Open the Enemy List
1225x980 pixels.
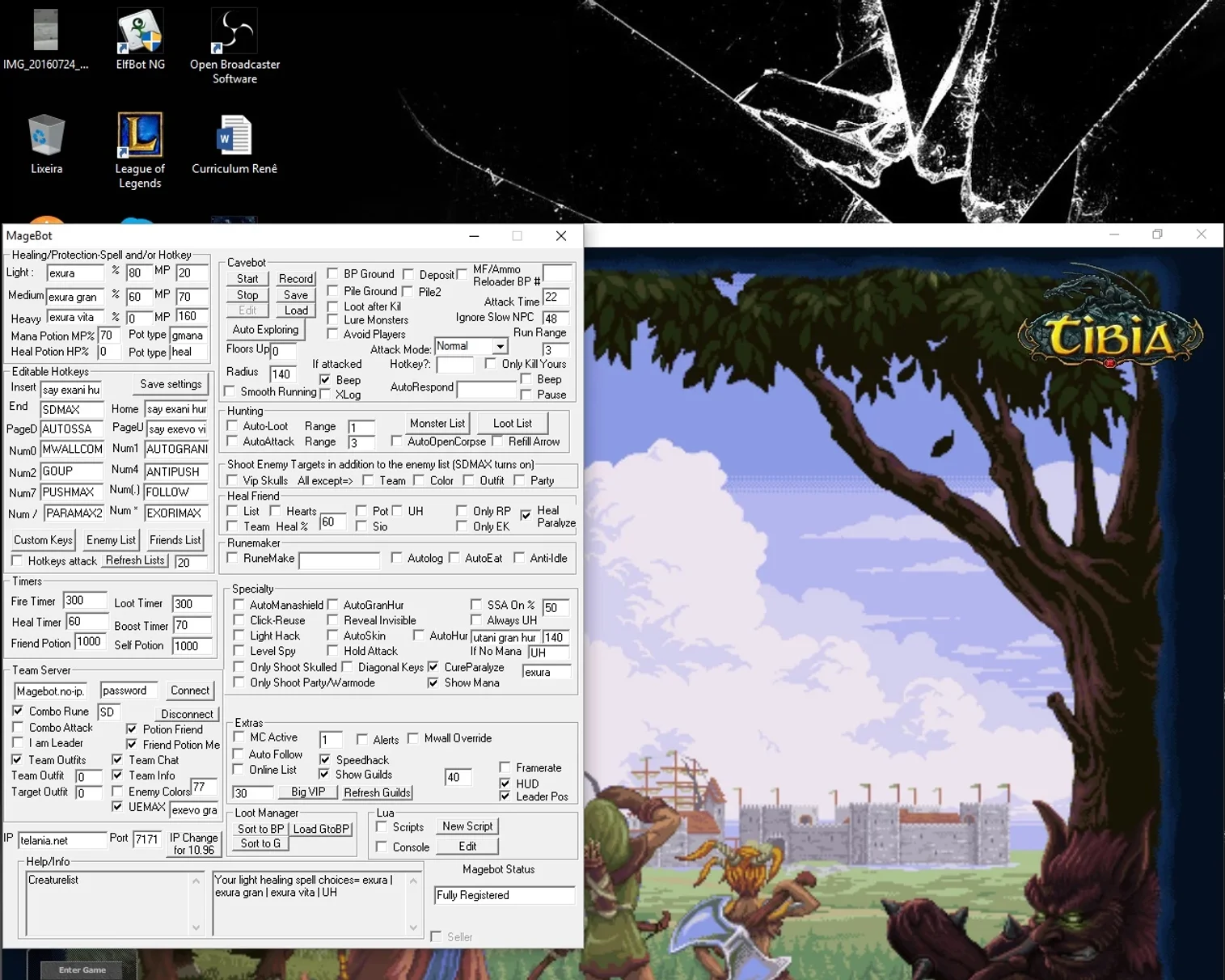click(x=111, y=540)
